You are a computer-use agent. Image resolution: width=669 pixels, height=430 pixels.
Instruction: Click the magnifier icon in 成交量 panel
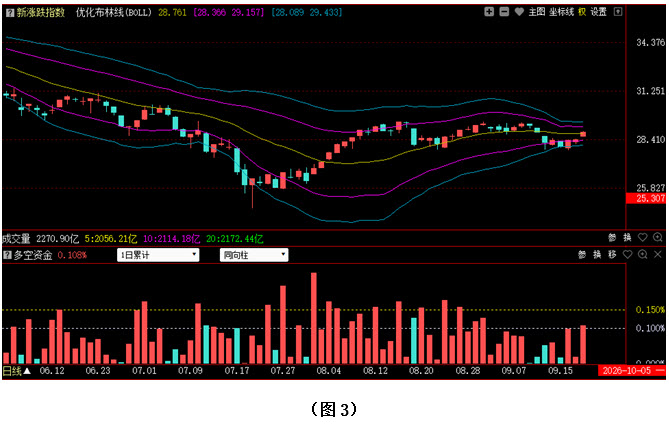tap(657, 238)
